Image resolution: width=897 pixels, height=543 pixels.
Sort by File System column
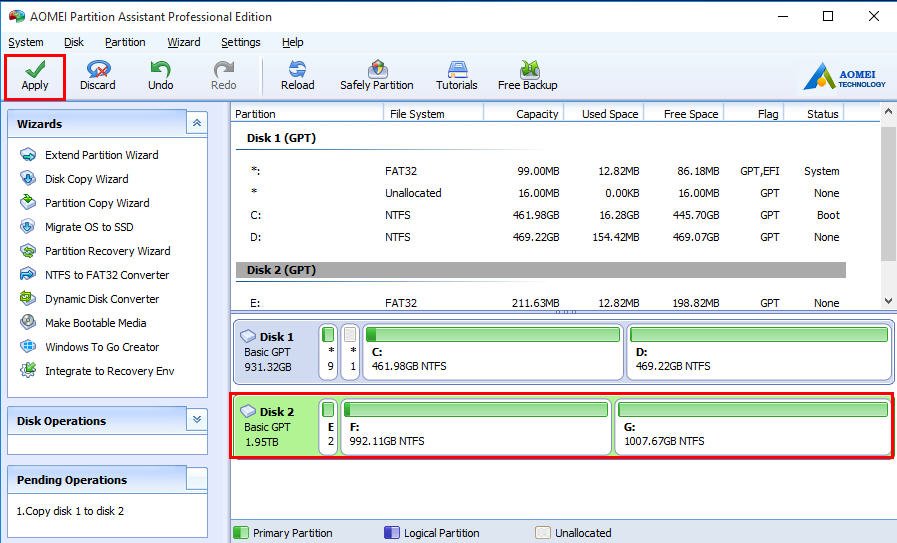pos(433,114)
